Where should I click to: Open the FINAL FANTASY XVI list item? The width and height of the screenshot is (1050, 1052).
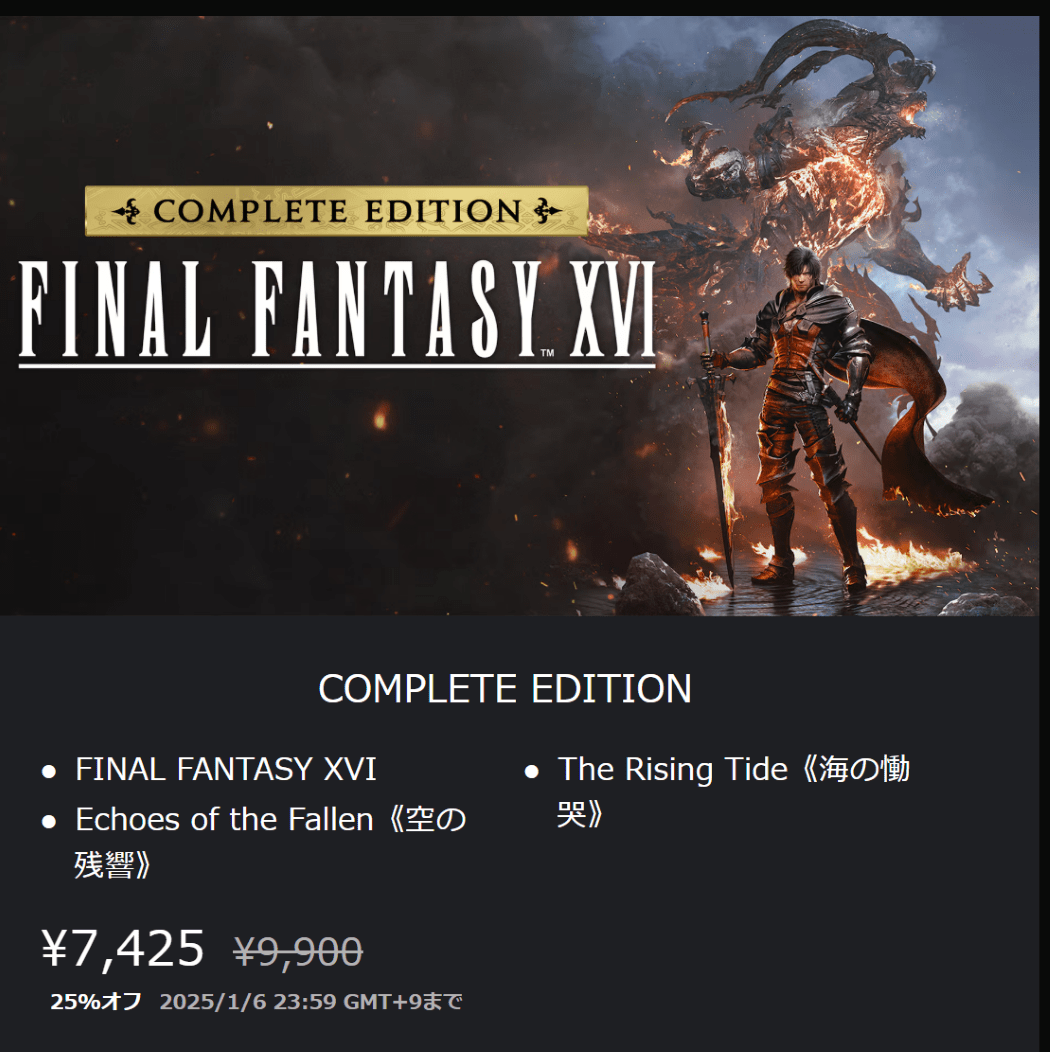coord(225,769)
